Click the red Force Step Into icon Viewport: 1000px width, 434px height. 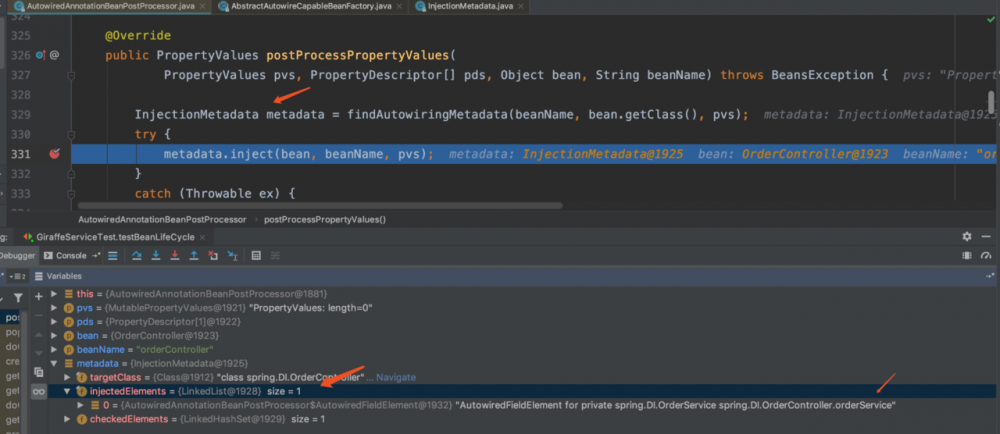tap(175, 256)
